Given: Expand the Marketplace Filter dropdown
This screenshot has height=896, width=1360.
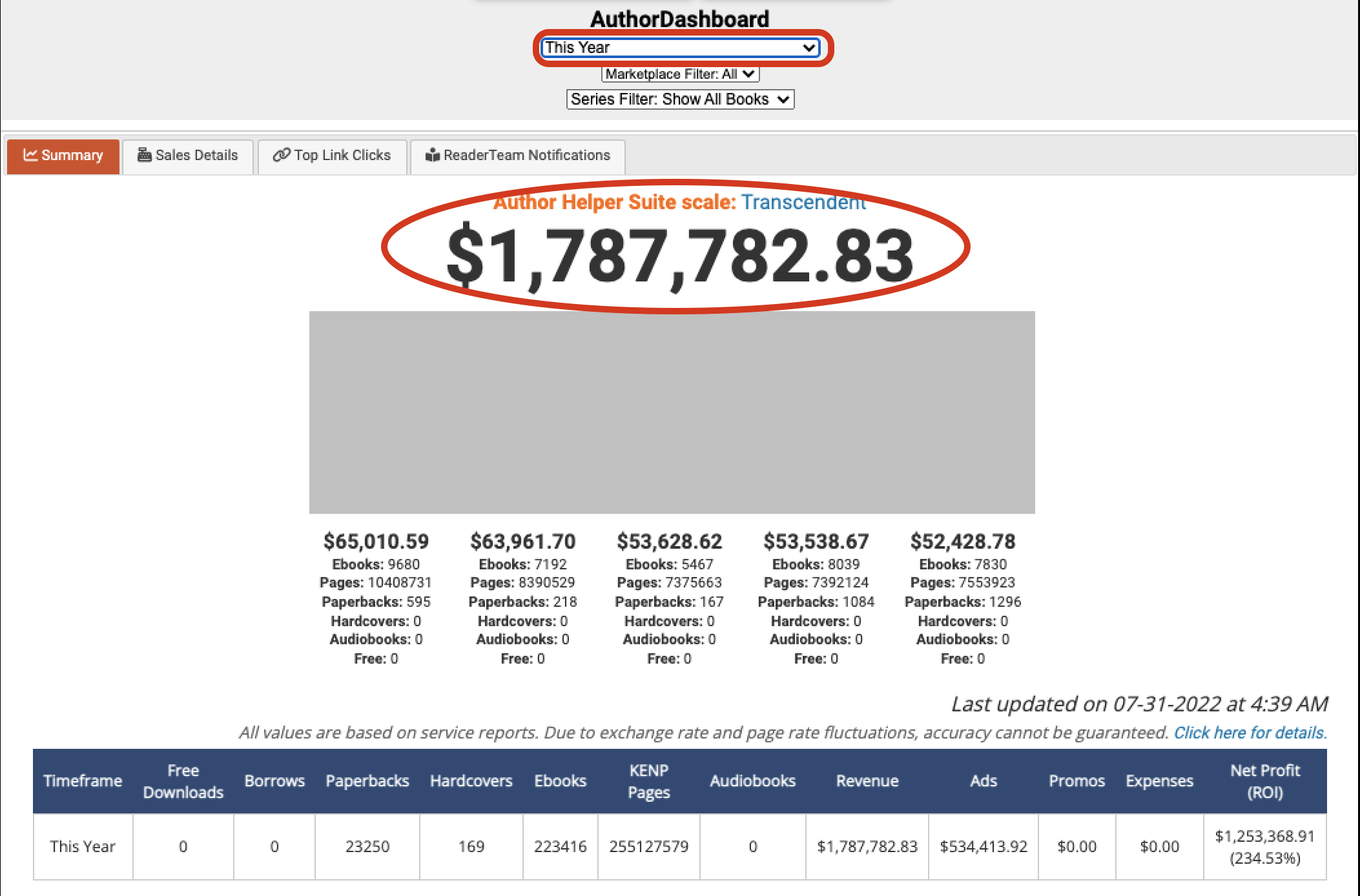Looking at the screenshot, I should (681, 74).
